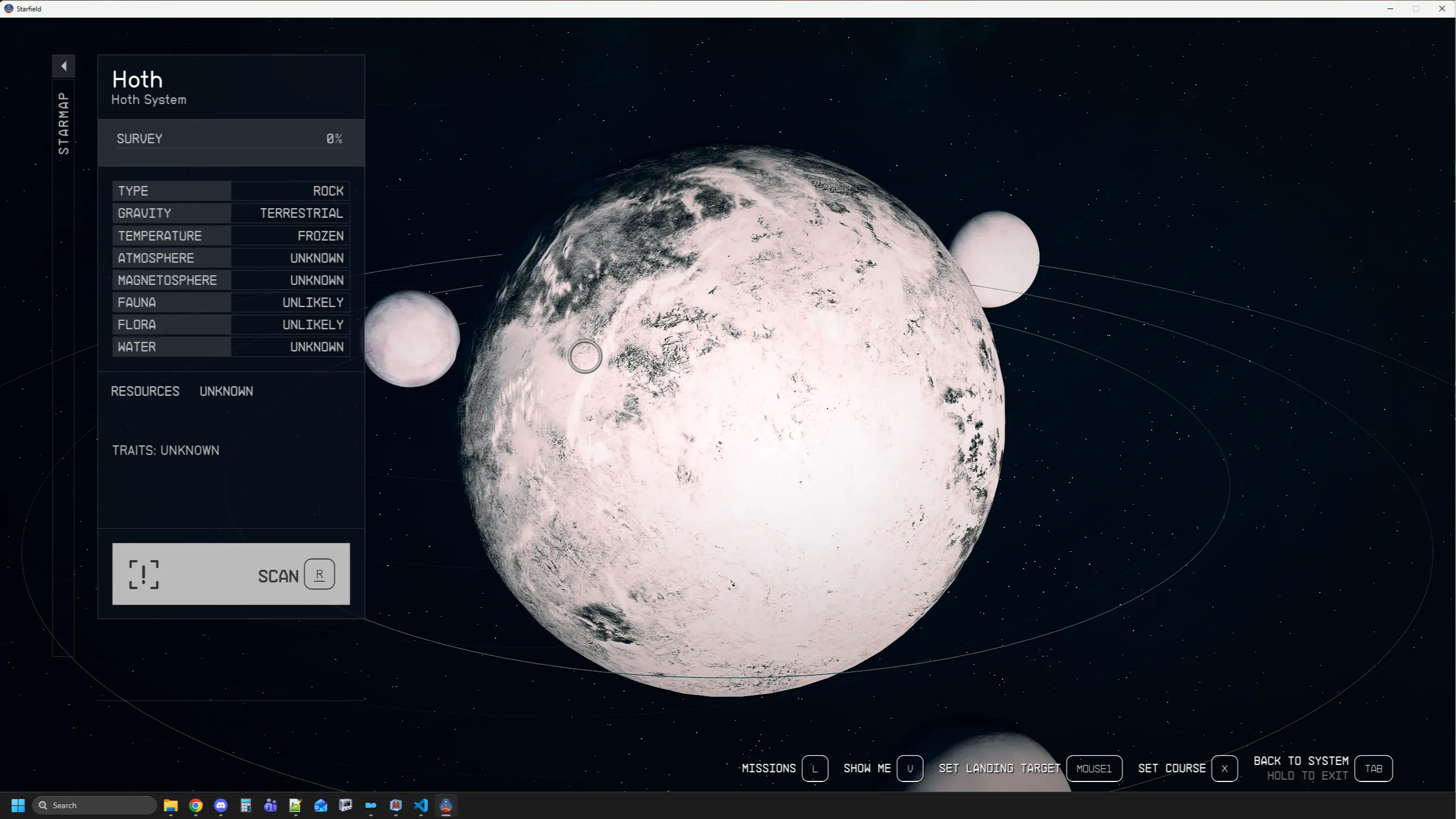
Task: Set course using the X key prompt
Action: (1225, 768)
